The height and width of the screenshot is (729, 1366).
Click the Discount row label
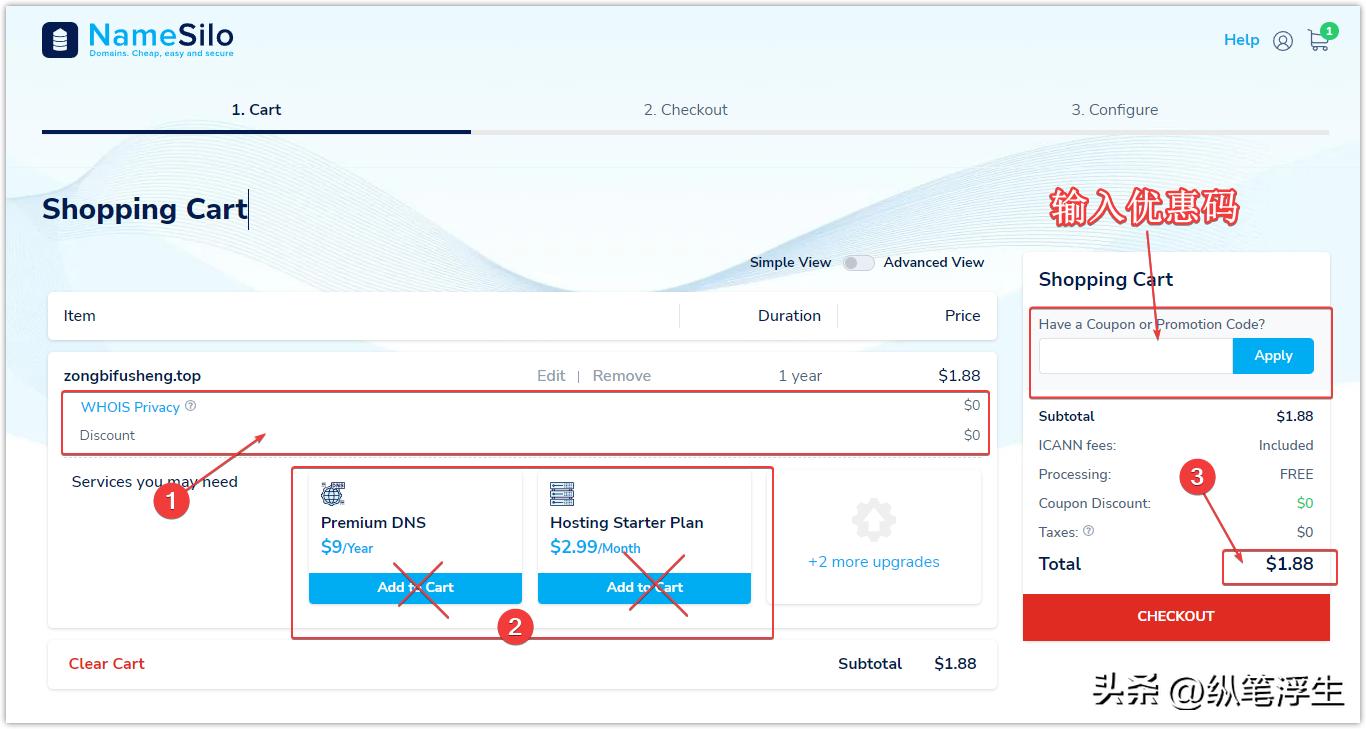tap(107, 436)
